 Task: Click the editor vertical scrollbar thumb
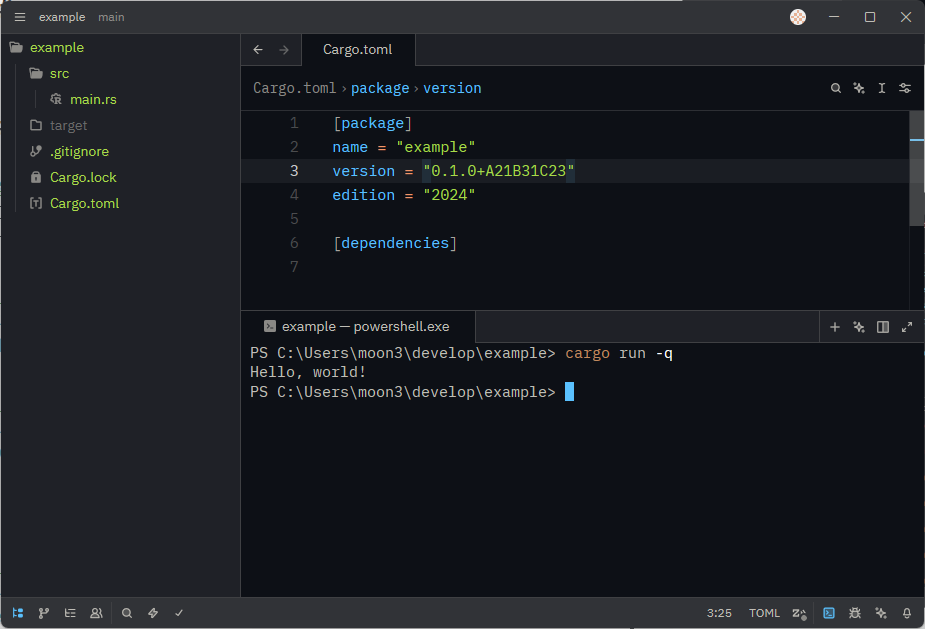click(916, 168)
